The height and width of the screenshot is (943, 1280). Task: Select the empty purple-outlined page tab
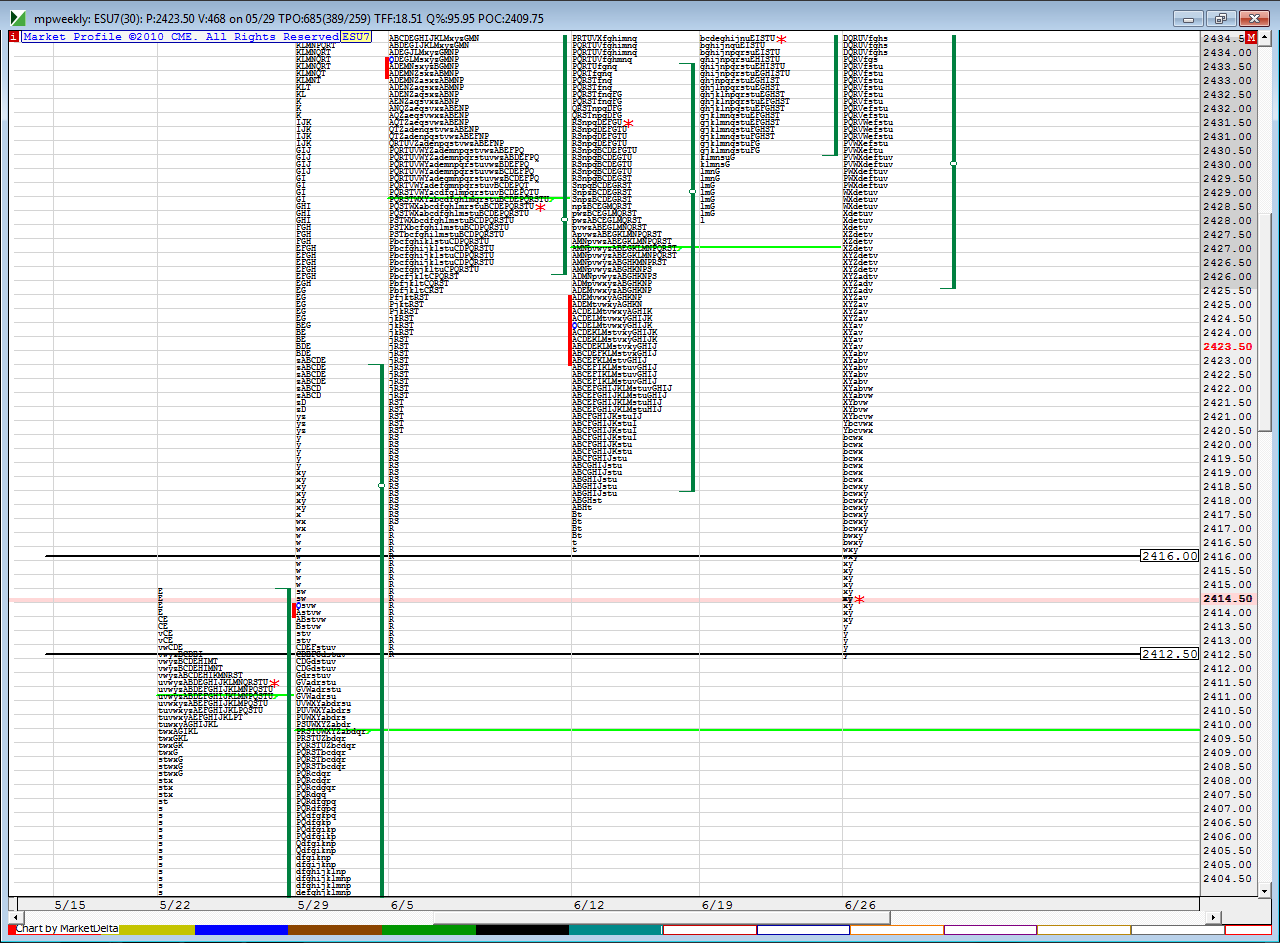coord(990,930)
